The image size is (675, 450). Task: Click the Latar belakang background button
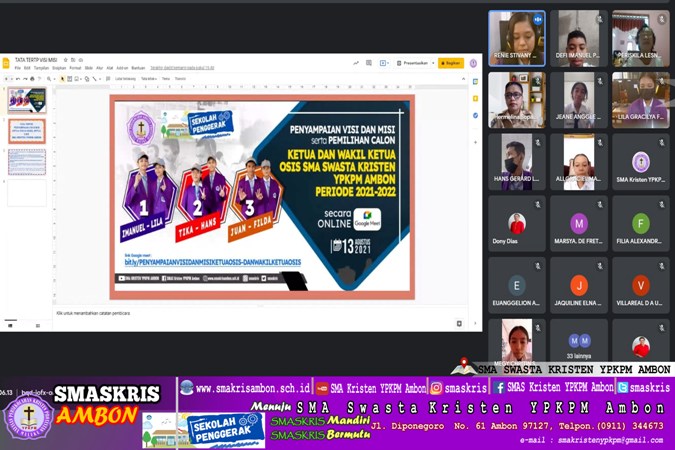[x=125, y=79]
